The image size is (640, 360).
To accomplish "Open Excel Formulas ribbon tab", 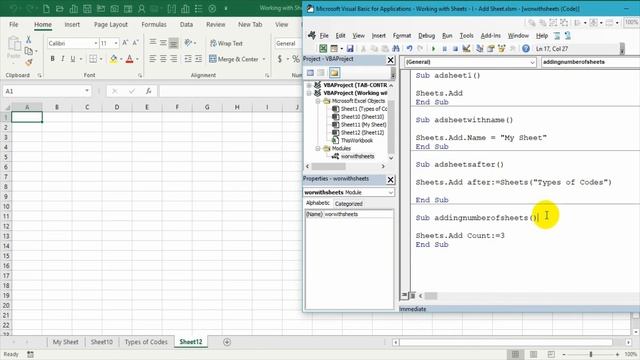I will point(154,25).
